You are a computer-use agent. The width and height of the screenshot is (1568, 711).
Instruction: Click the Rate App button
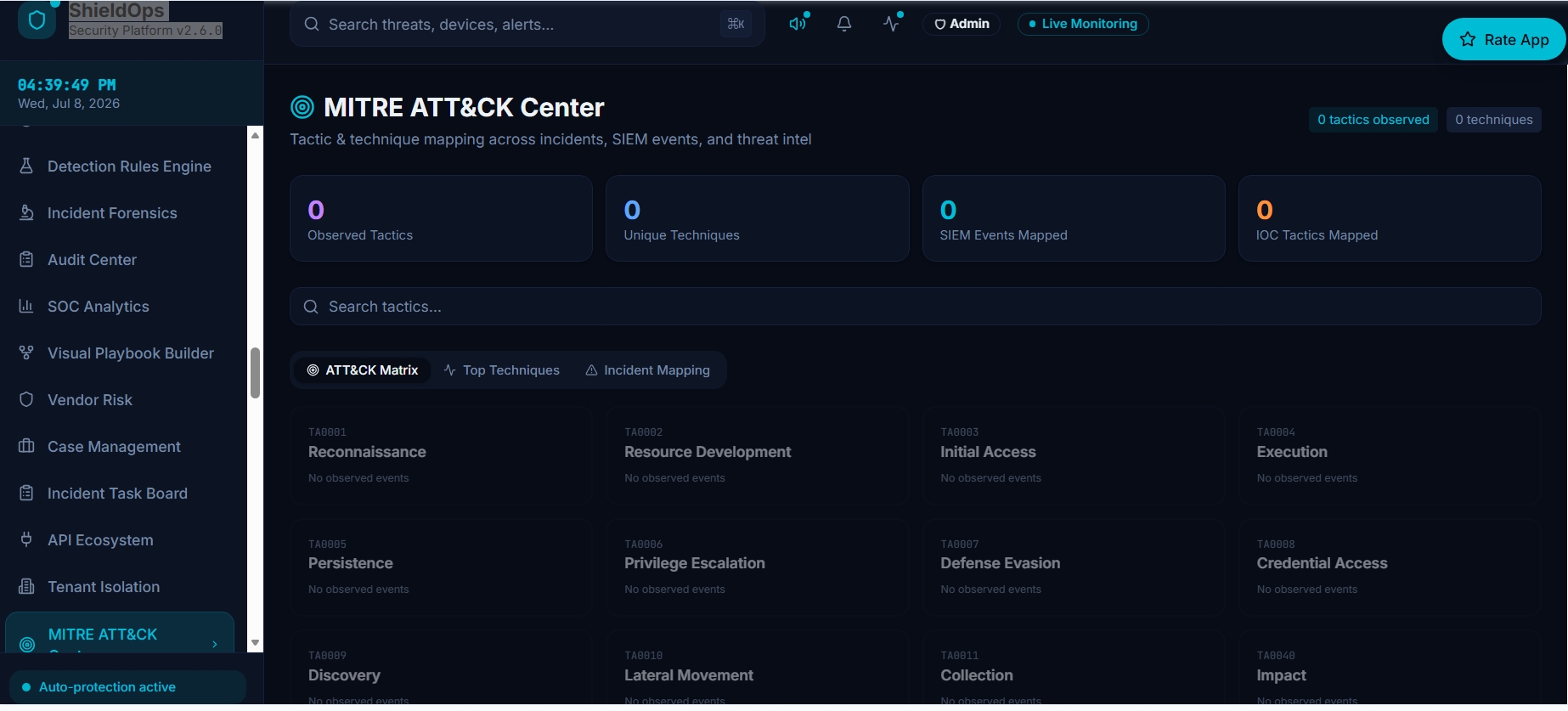1503,39
